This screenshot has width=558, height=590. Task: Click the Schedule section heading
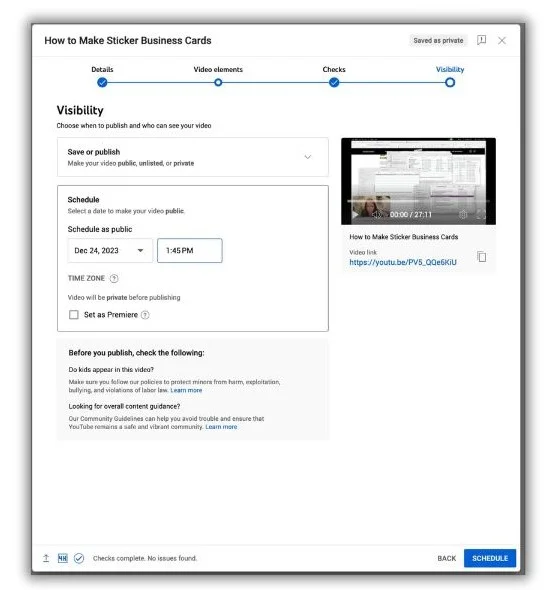point(83,200)
